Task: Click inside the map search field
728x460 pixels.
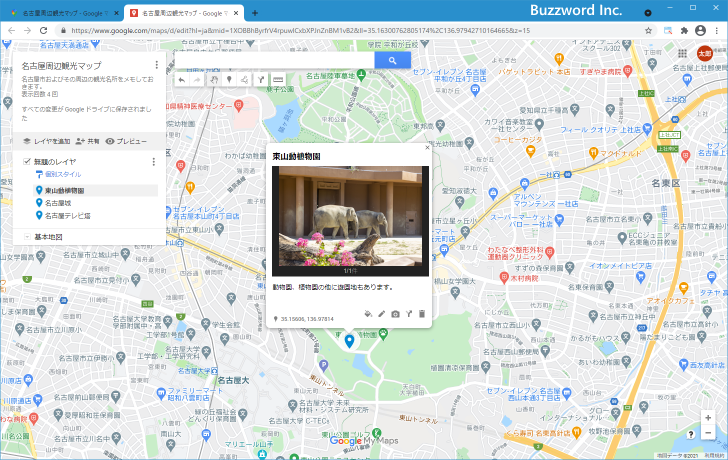Action: [274, 60]
